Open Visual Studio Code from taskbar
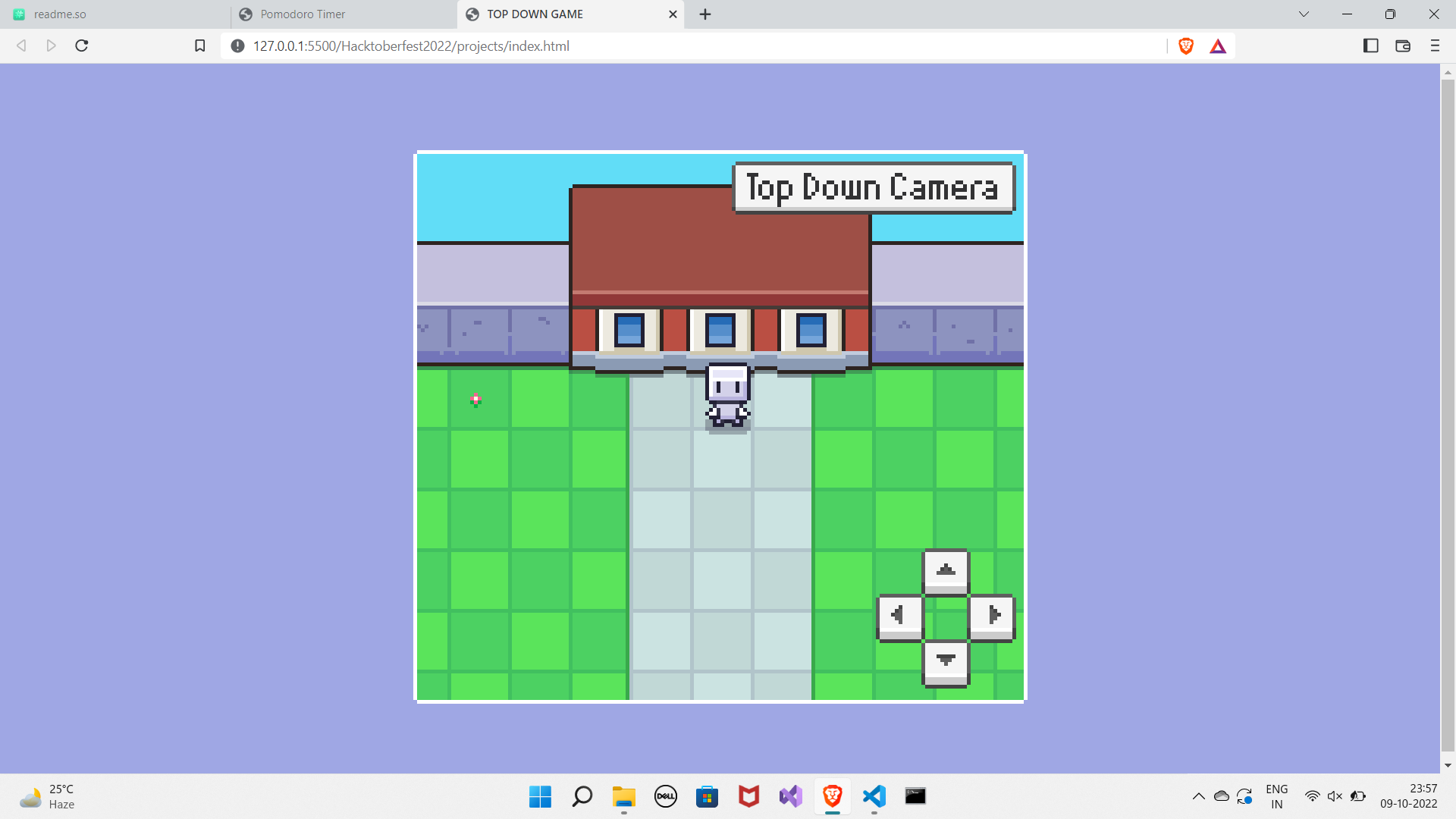The width and height of the screenshot is (1456, 819). [874, 796]
